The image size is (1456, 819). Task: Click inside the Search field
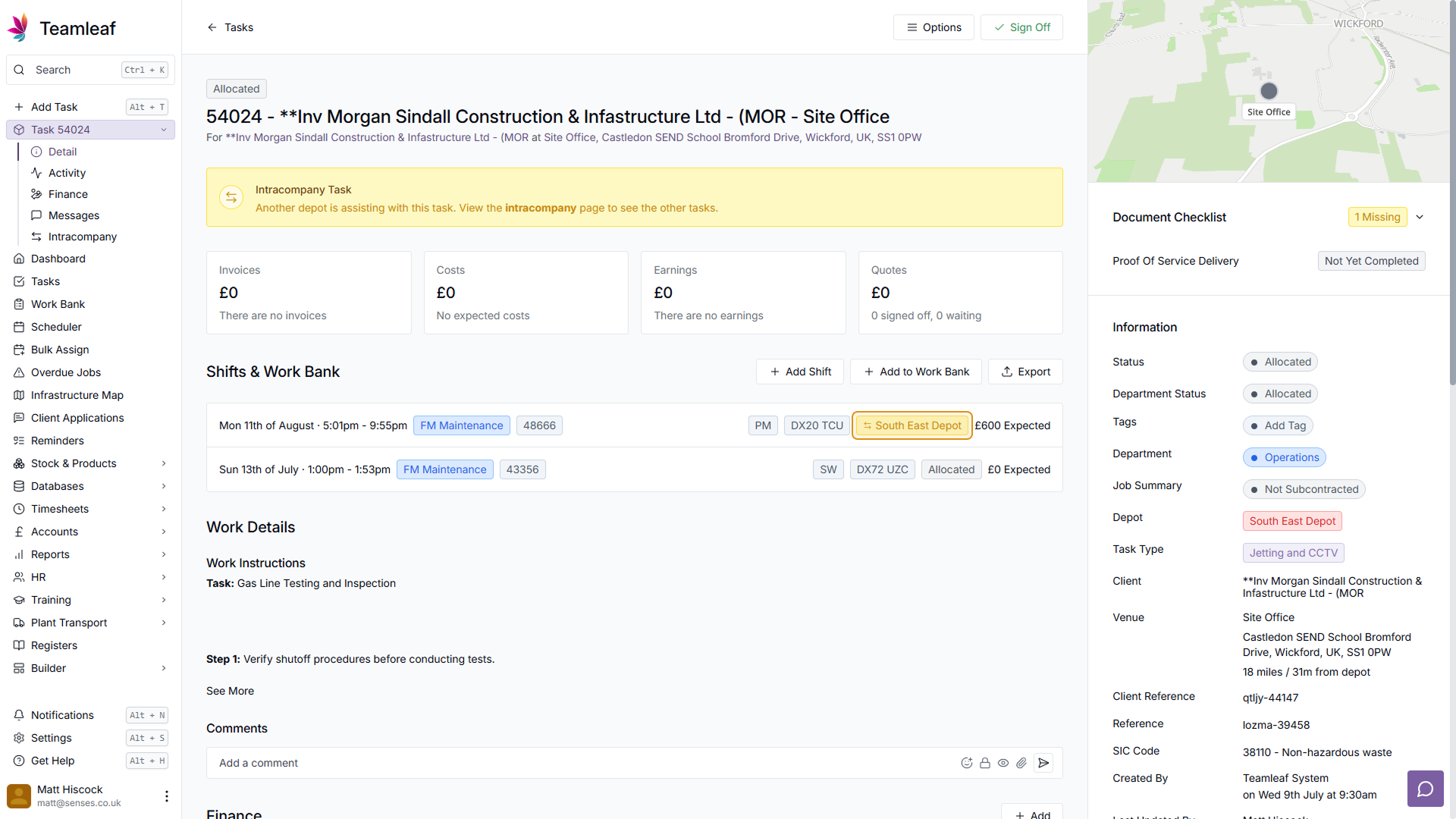click(x=90, y=70)
